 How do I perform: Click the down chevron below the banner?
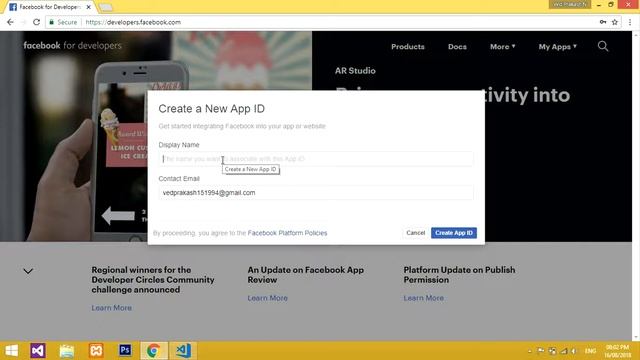point(28,271)
